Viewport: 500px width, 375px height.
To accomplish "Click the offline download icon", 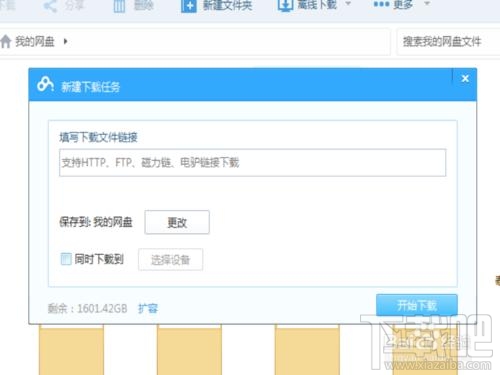I will tap(285, 5).
